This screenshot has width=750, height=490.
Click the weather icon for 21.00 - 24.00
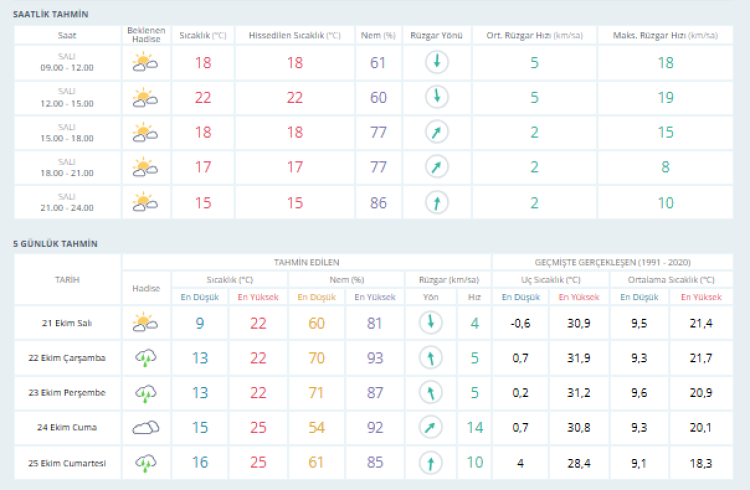(x=146, y=202)
